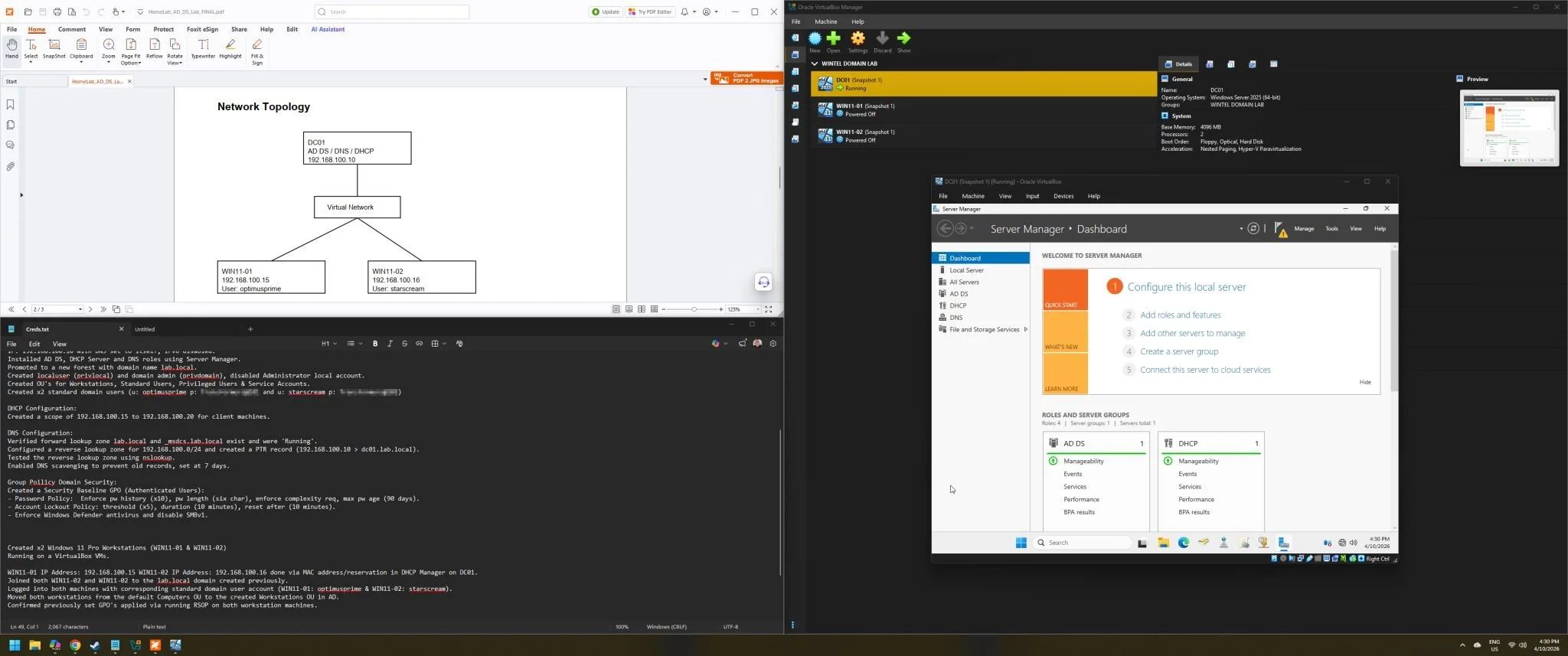
Task: Click Hide in the Server Manager welcome tile
Action: [1364, 382]
